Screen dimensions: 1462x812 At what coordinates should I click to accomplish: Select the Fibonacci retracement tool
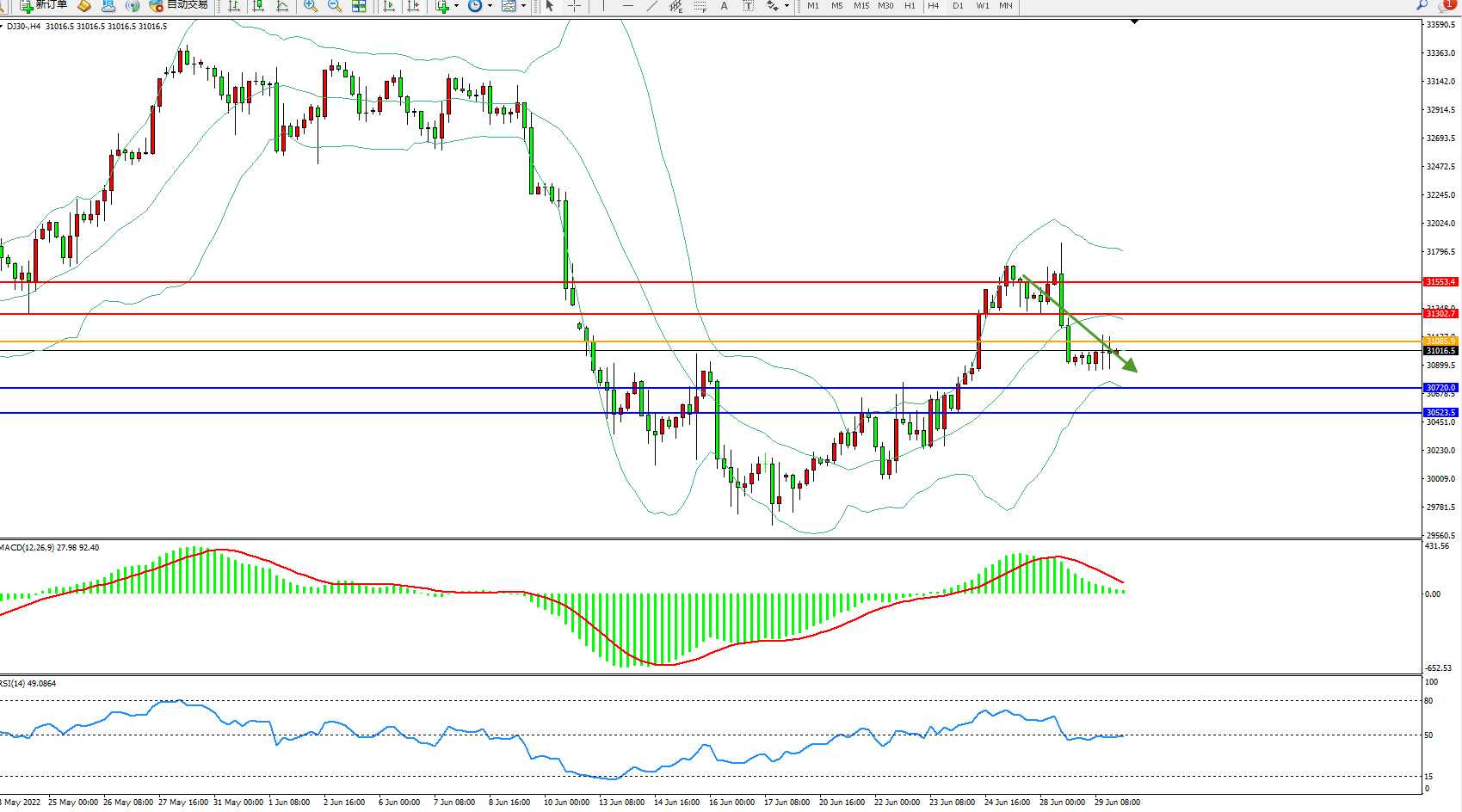coord(700,6)
